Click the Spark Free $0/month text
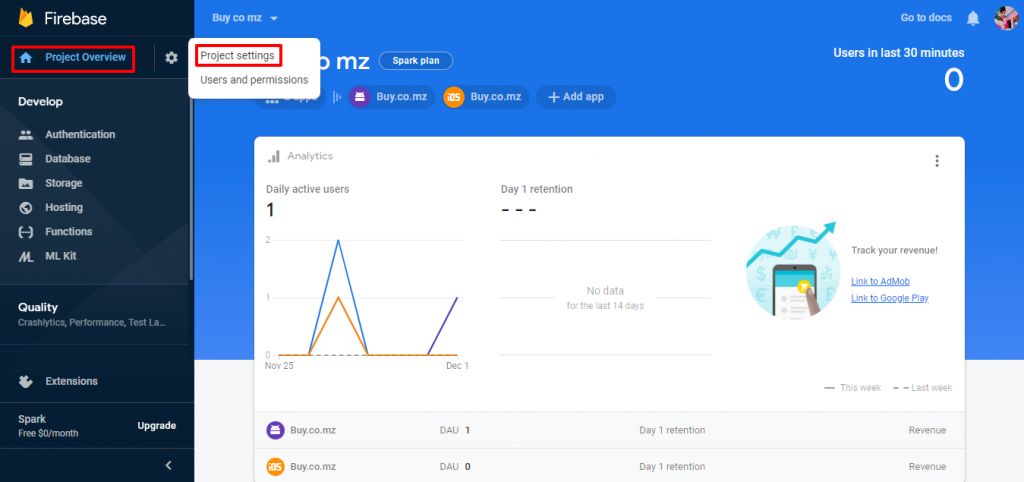This screenshot has width=1024, height=482. tap(49, 426)
